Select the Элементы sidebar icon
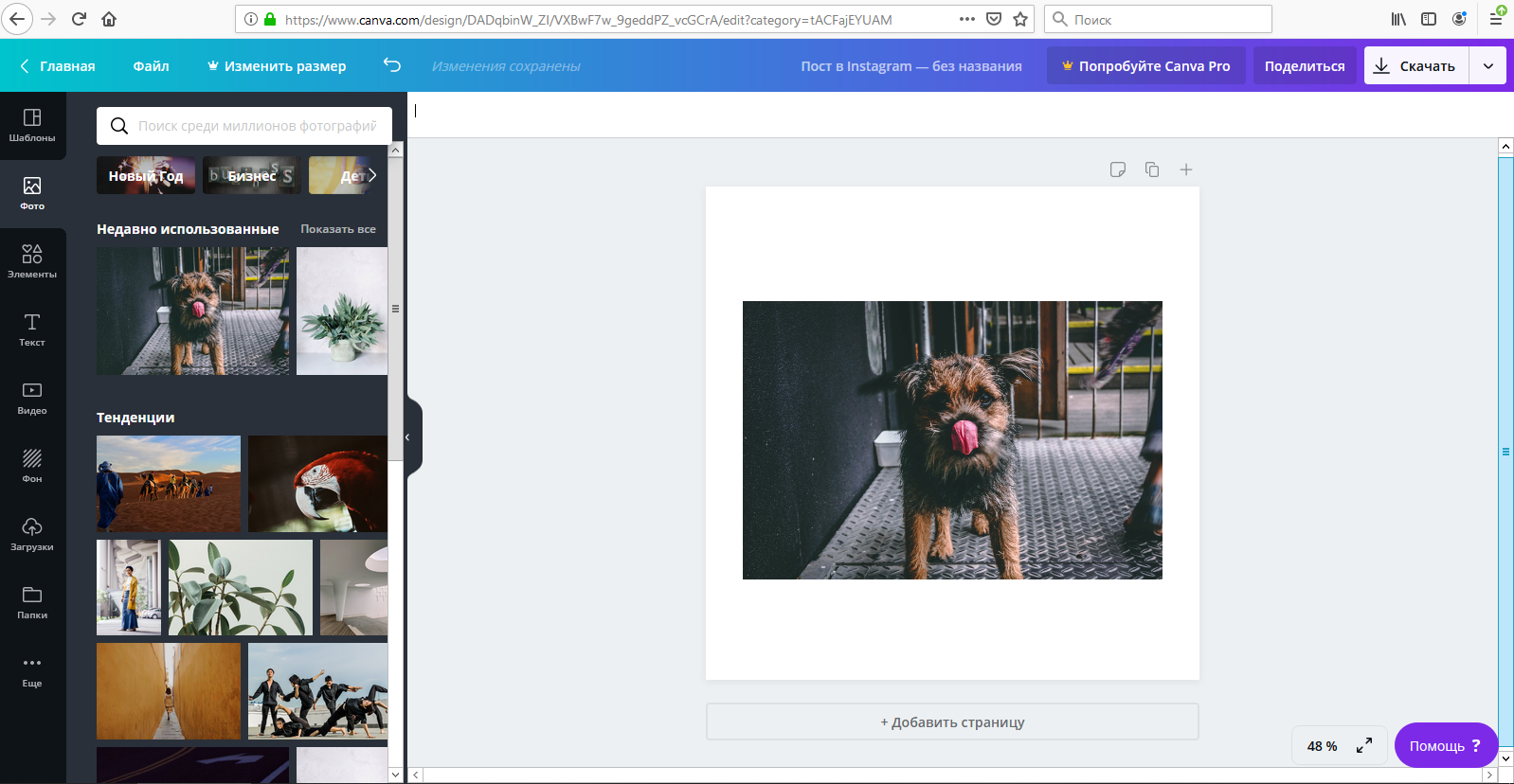Image resolution: width=1514 pixels, height=784 pixels. (x=32, y=261)
